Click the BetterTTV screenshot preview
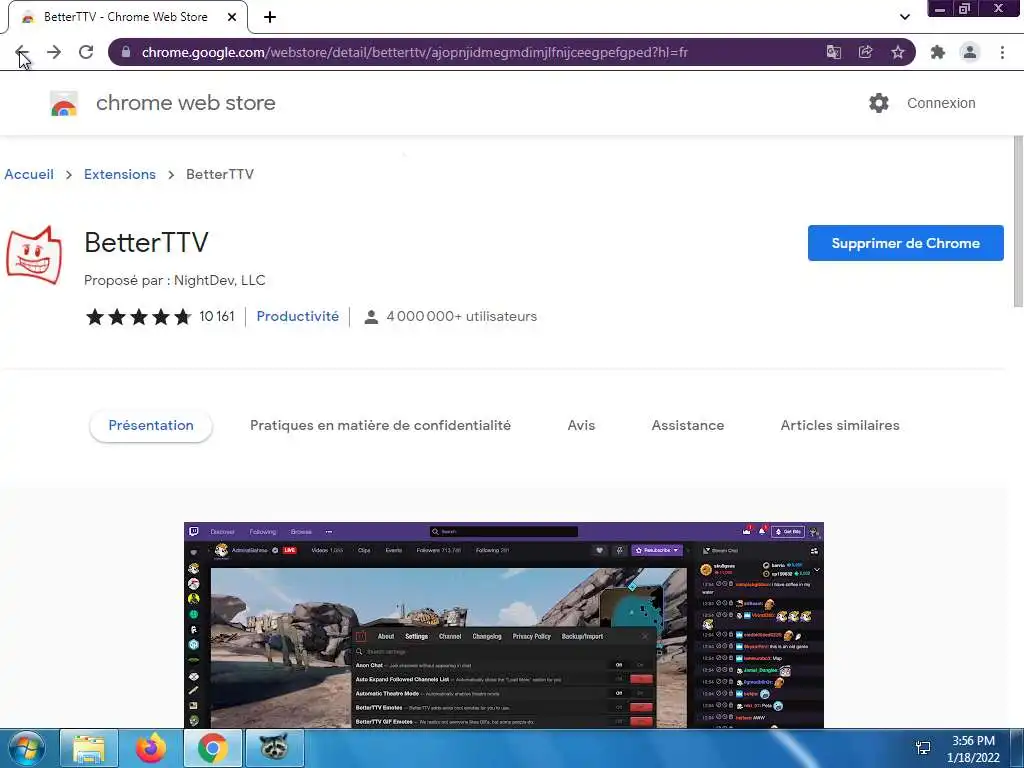Screen dimensions: 1024x768 coord(504,625)
